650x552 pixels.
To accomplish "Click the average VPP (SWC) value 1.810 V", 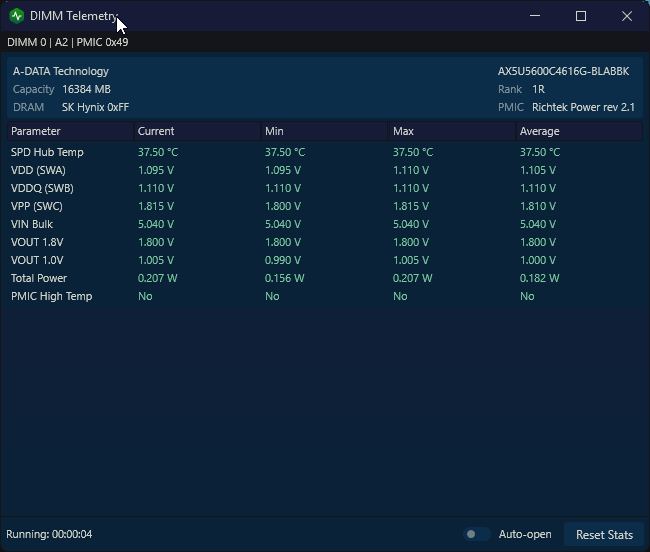I will (x=538, y=206).
